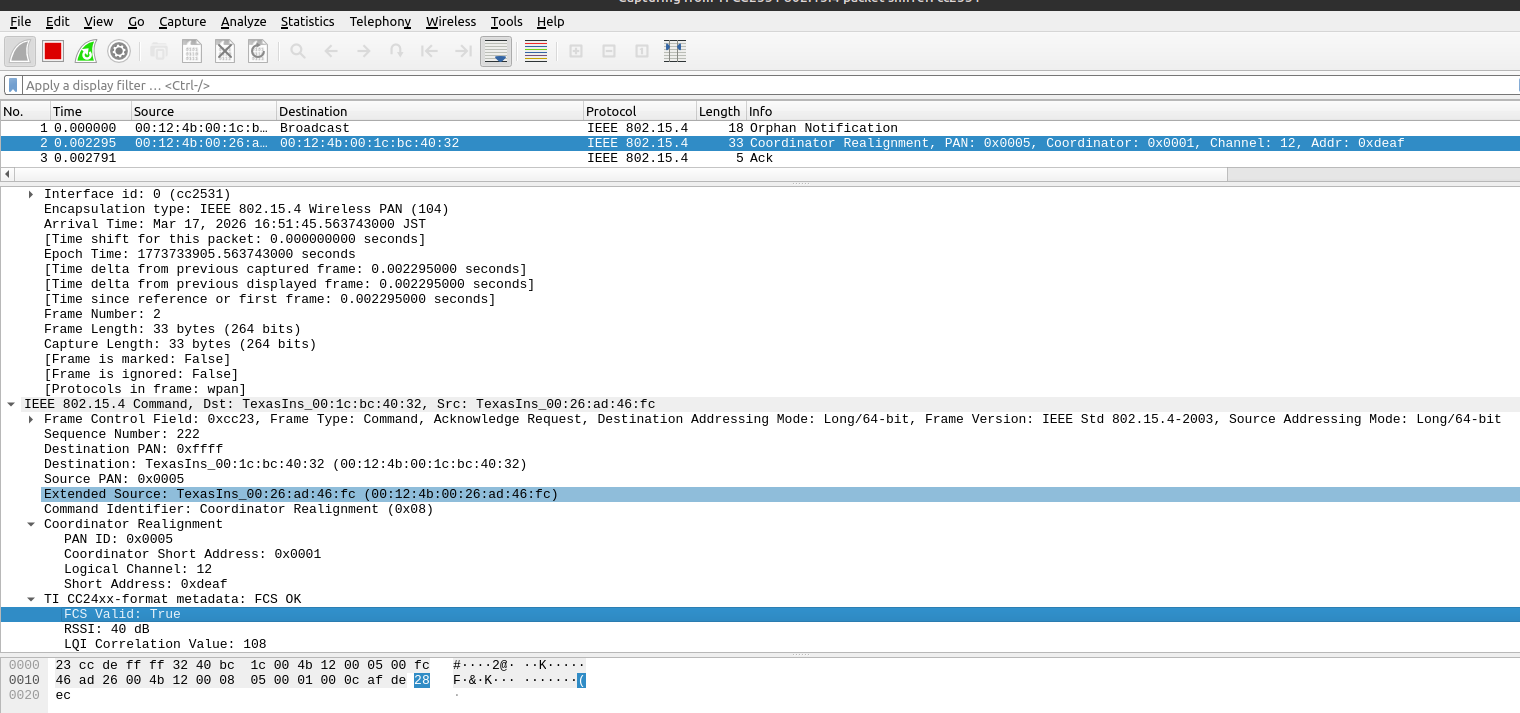Screen dimensions: 1520x713
Task: Click go to specified packet icon
Action: click(397, 51)
